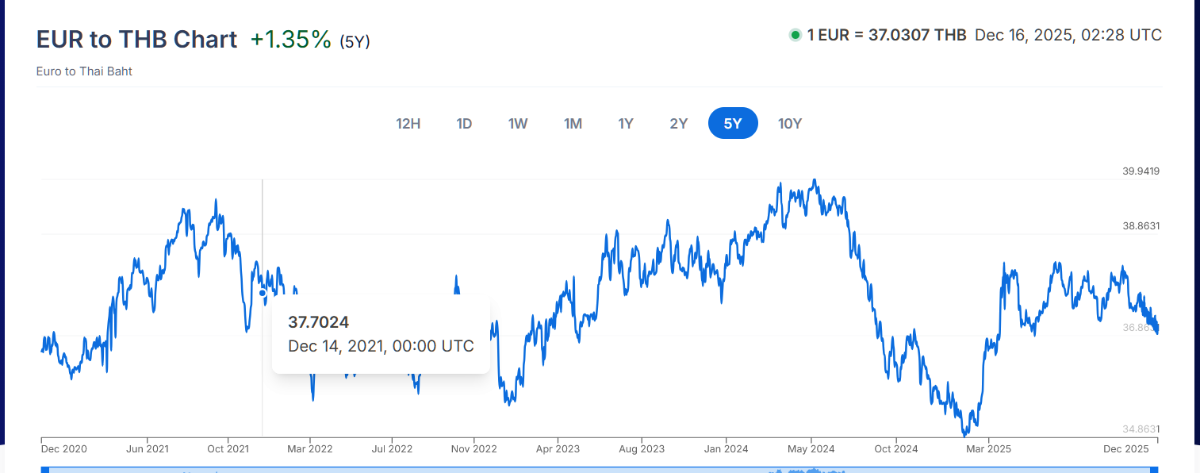1200x473 pixels.
Task: Show the 1M chart view
Action: click(x=572, y=124)
